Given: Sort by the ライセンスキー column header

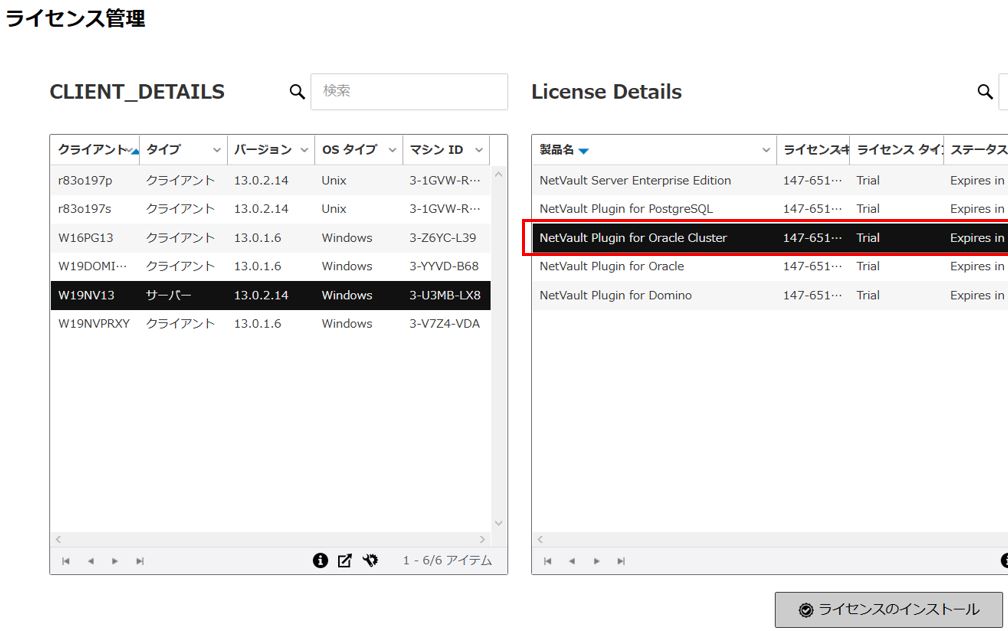Looking at the screenshot, I should click(814, 150).
